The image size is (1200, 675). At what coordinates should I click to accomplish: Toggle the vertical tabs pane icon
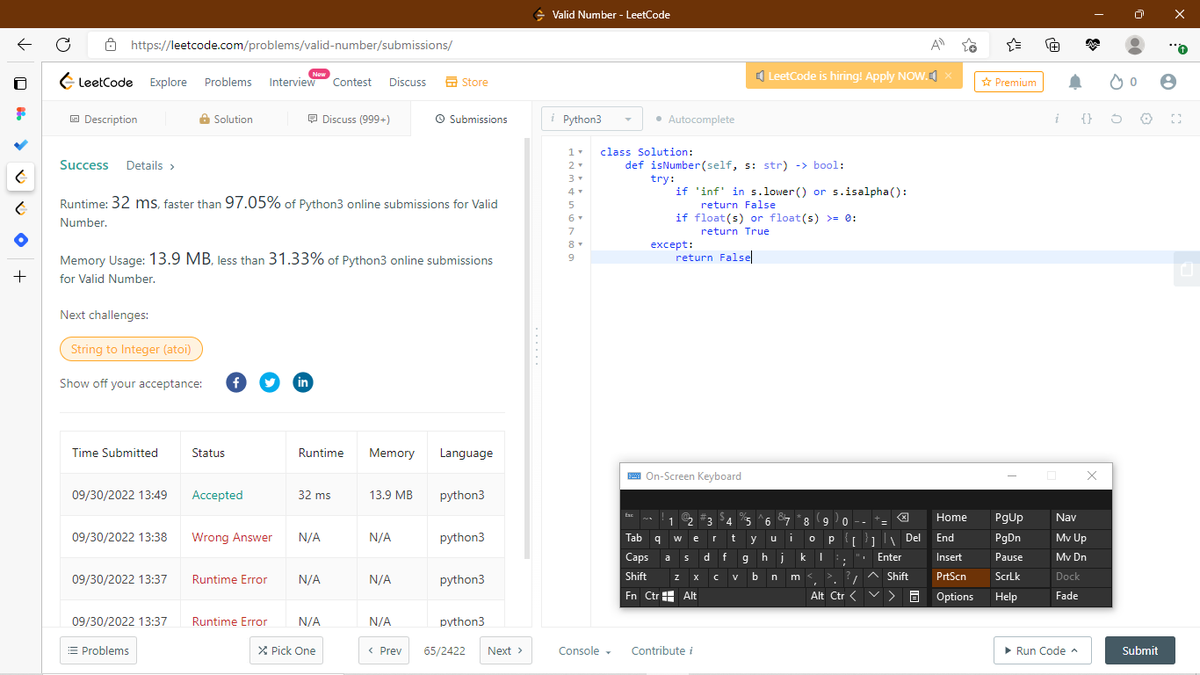click(21, 83)
